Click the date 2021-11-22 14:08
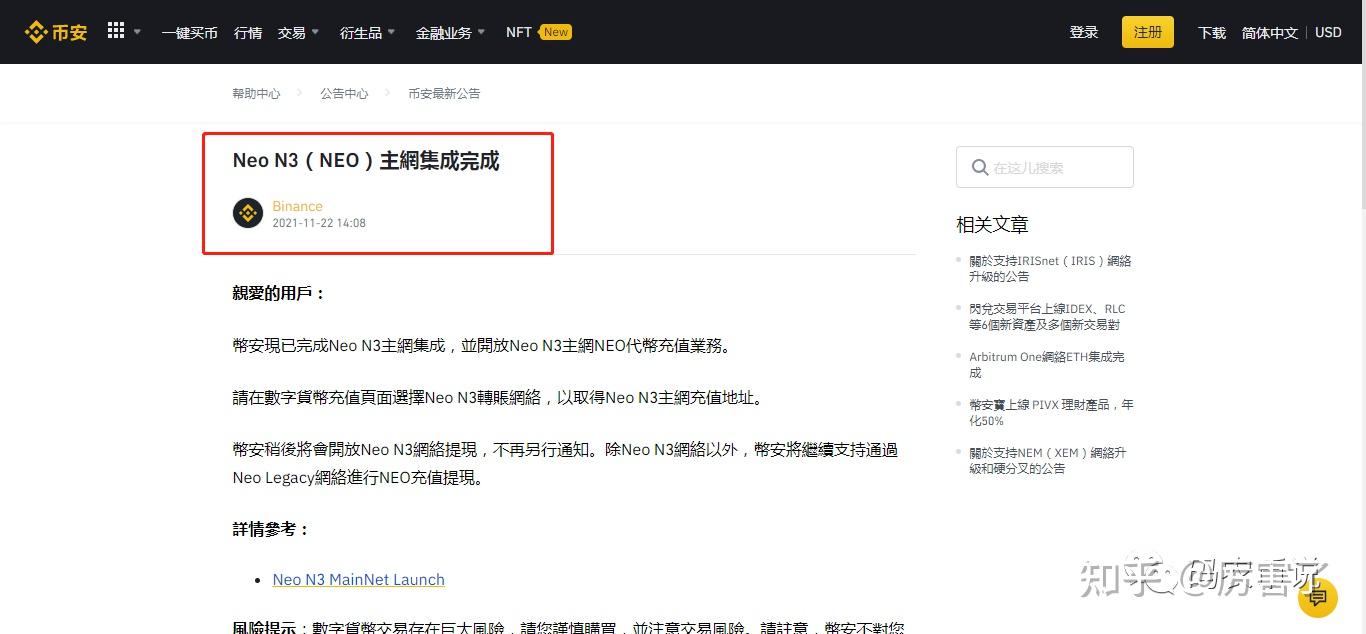This screenshot has width=1366, height=634. point(319,223)
